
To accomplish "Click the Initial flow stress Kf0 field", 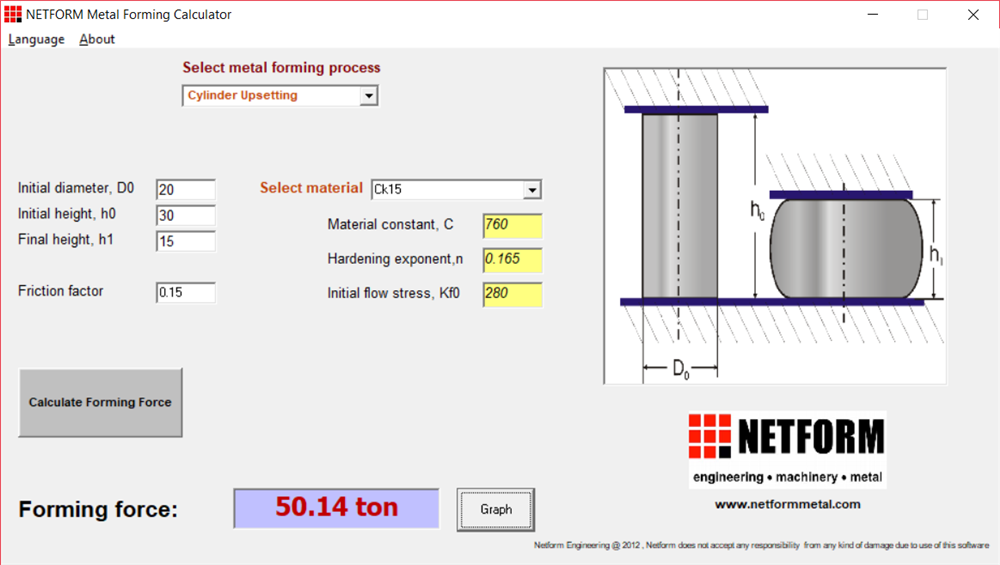I will click(x=512, y=295).
